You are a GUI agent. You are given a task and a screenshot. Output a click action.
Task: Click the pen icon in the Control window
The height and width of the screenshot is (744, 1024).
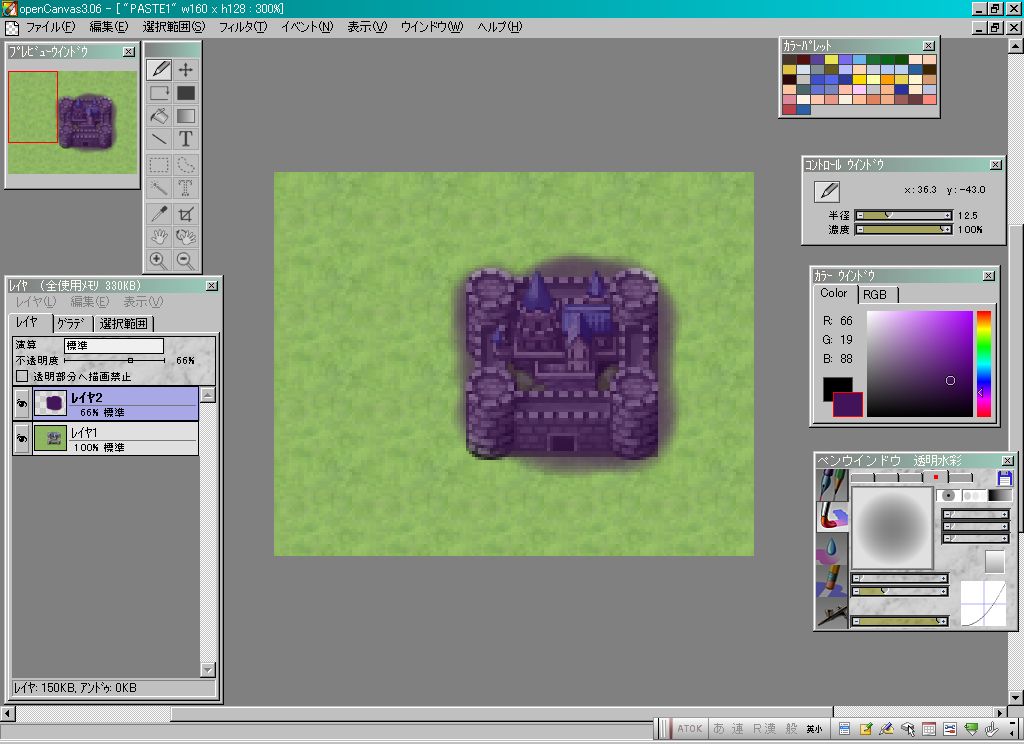[x=827, y=191]
